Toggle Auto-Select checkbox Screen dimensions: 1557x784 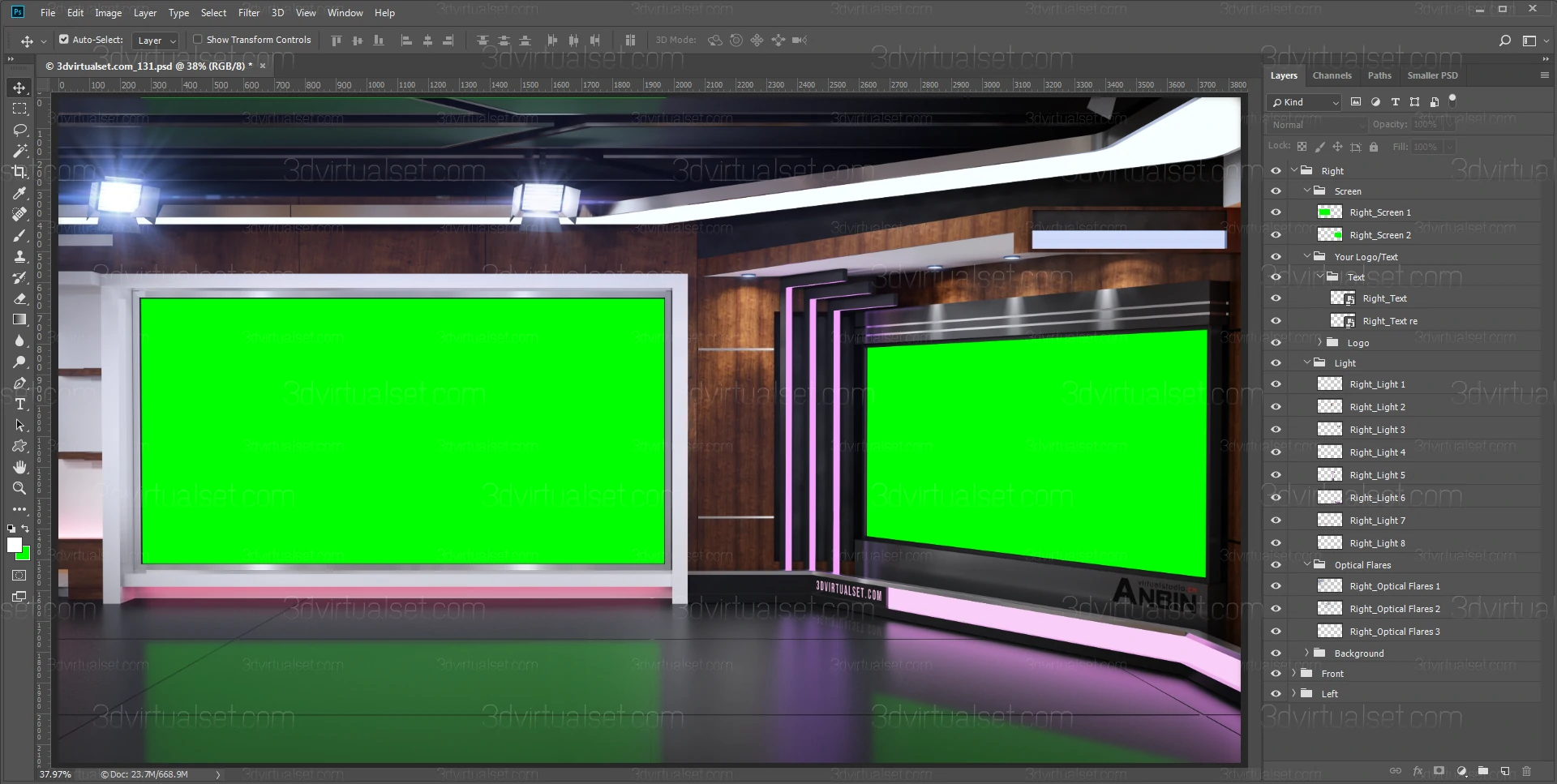(64, 39)
